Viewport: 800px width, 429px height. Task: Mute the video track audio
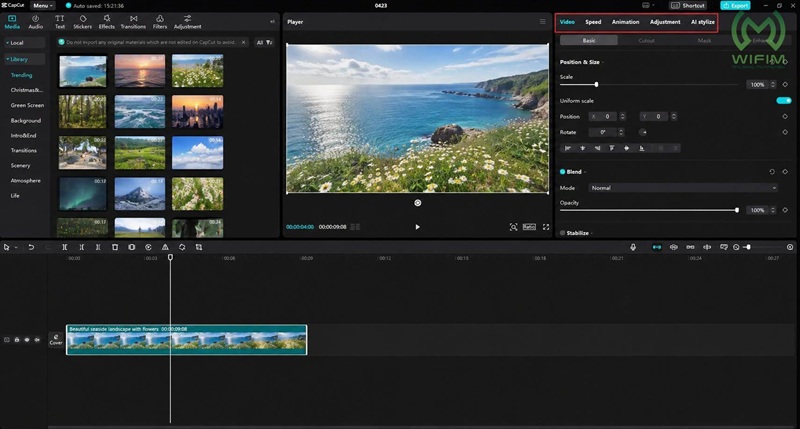point(37,340)
